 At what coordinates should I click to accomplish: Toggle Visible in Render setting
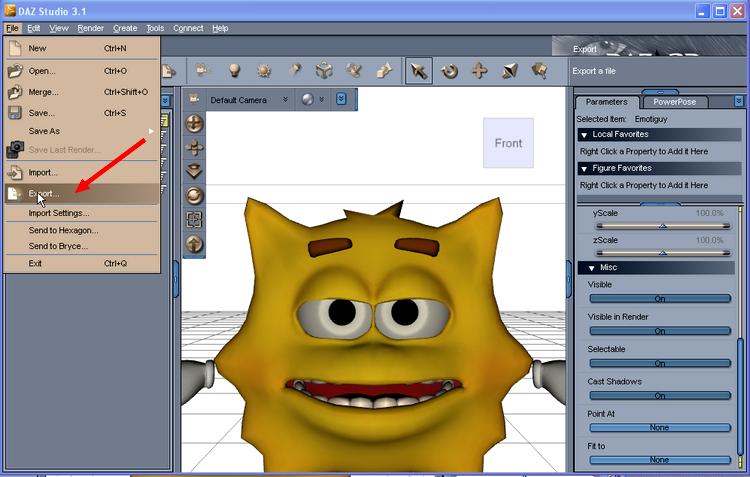(x=660, y=331)
